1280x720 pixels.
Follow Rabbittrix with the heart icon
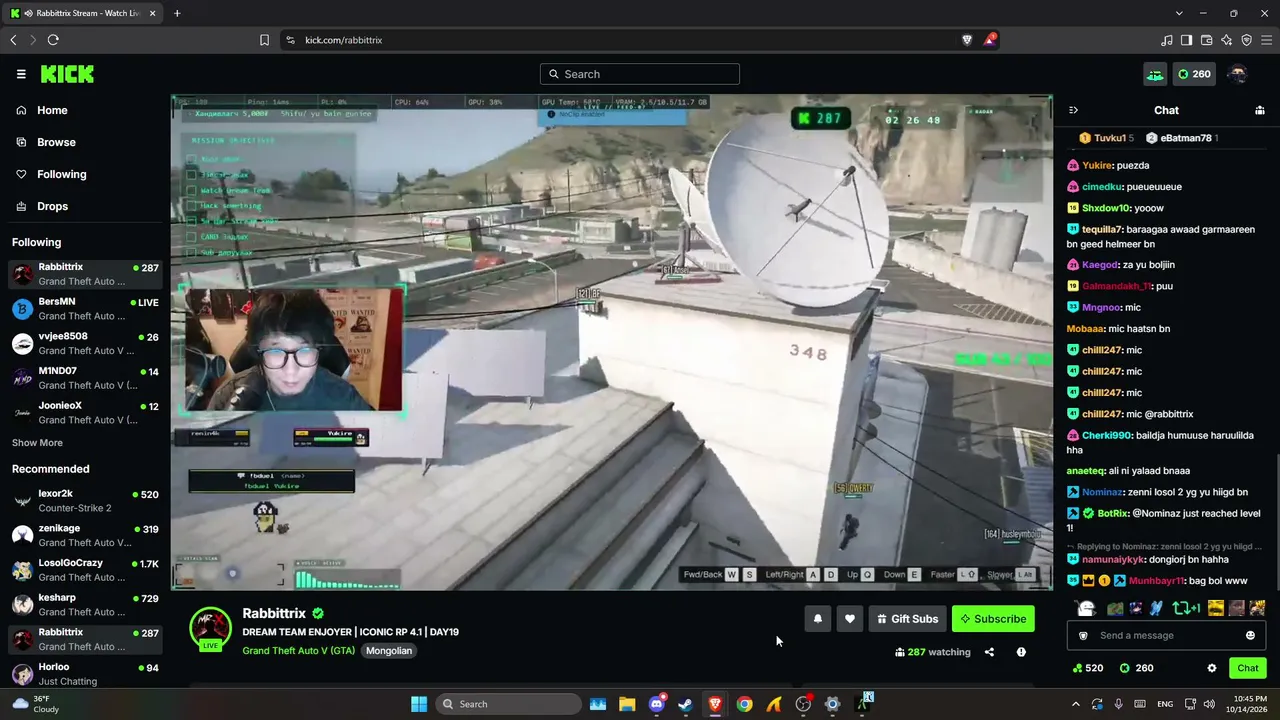[849, 619]
